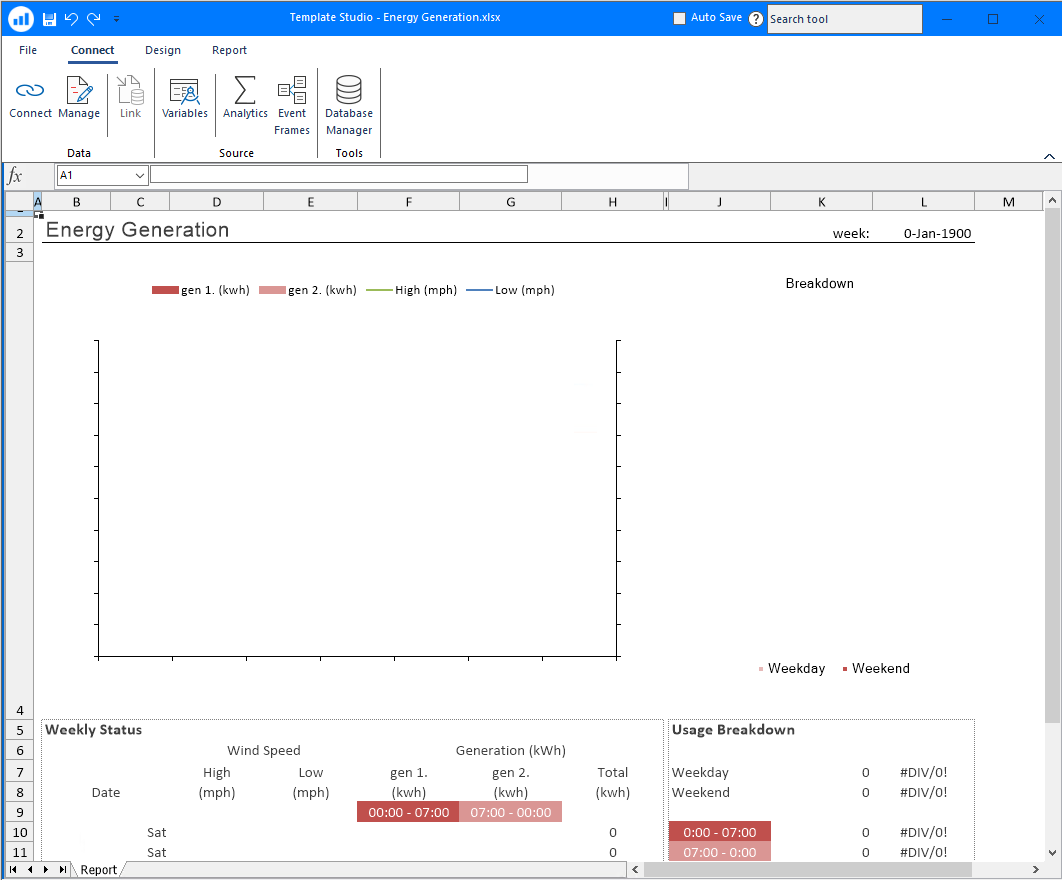Viewport: 1062px width, 880px height.
Task: Go to the last sheet tab
Action: (63, 869)
